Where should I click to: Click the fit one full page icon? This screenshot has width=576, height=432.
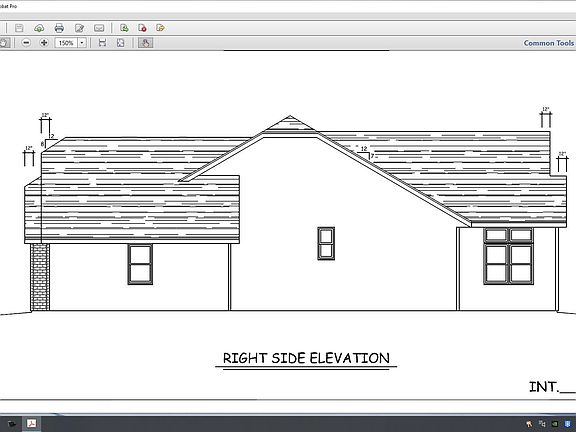click(x=120, y=43)
